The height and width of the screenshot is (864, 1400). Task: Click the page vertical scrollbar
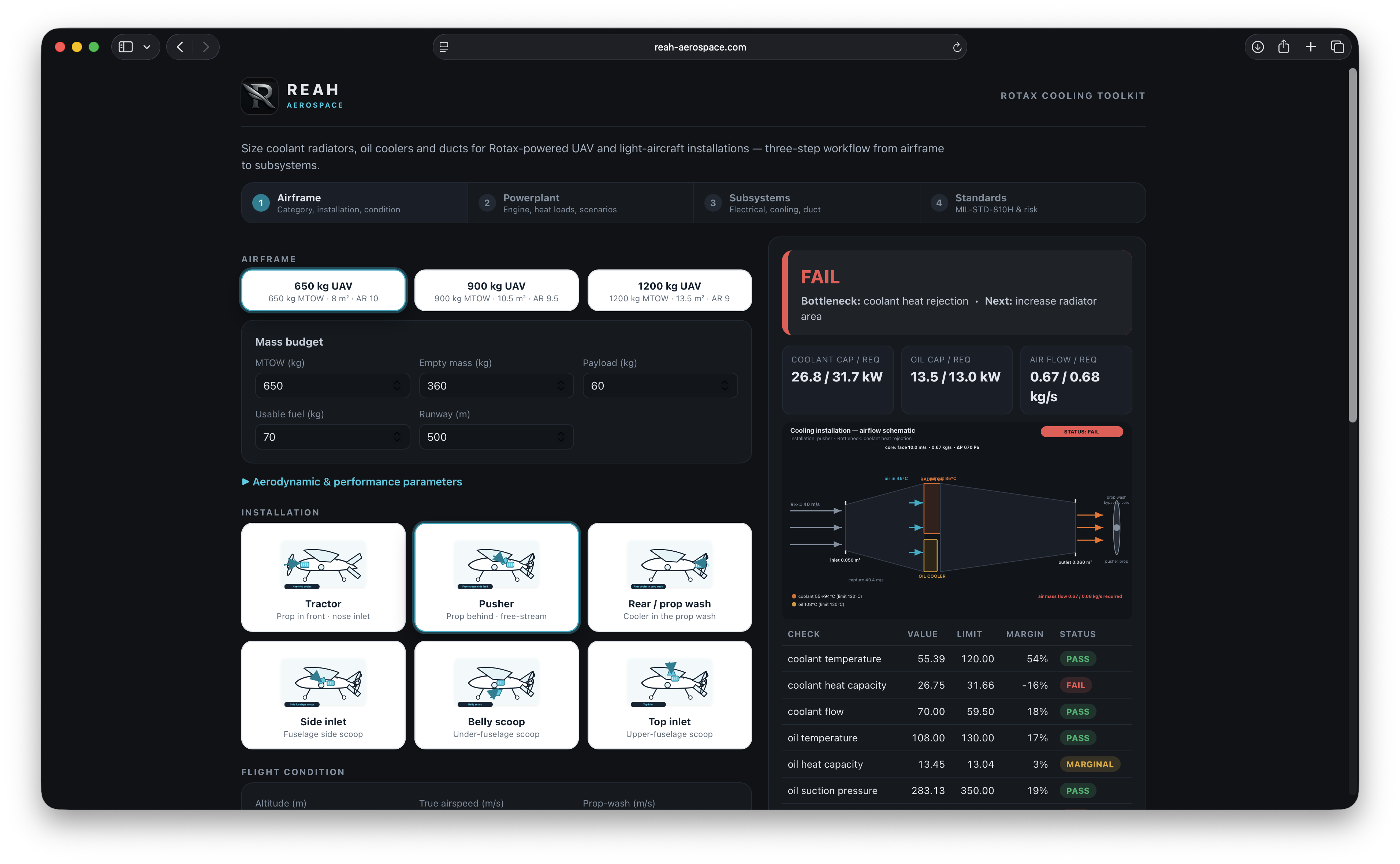[x=1352, y=246]
